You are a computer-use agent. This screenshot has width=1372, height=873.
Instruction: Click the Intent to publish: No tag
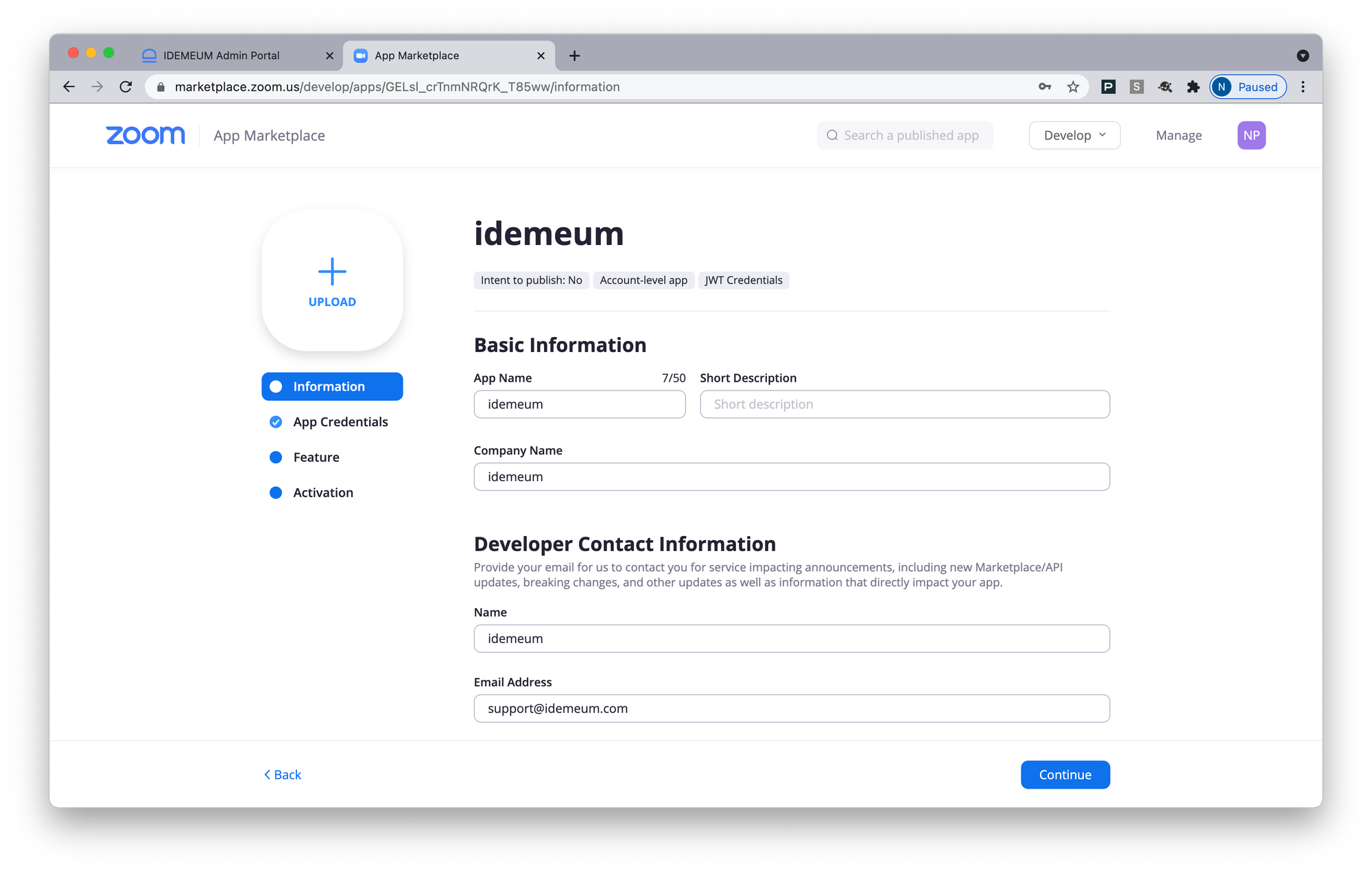coord(531,280)
